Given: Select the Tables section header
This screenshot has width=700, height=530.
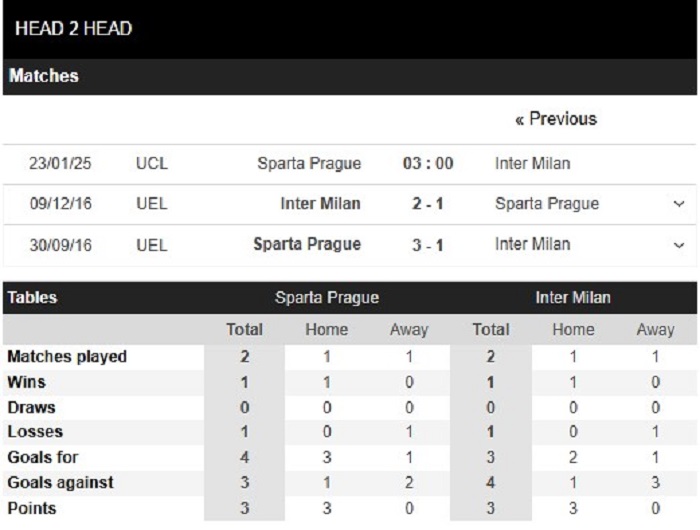Looking at the screenshot, I should pyautogui.click(x=32, y=298).
